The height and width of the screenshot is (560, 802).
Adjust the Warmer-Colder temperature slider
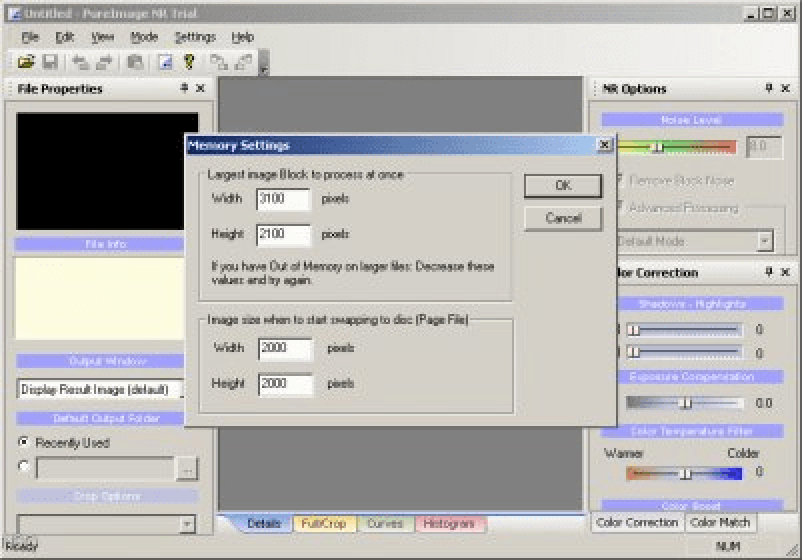(x=685, y=474)
